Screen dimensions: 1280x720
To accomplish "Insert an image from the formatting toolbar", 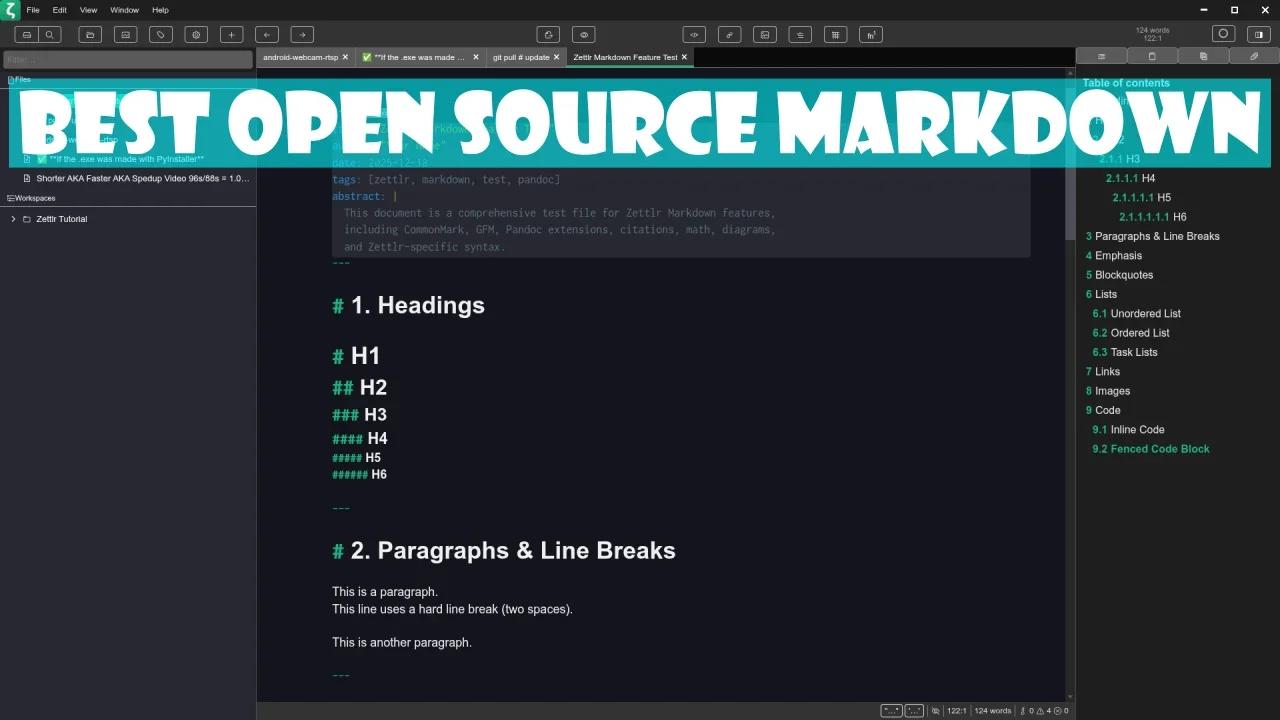I will (765, 34).
